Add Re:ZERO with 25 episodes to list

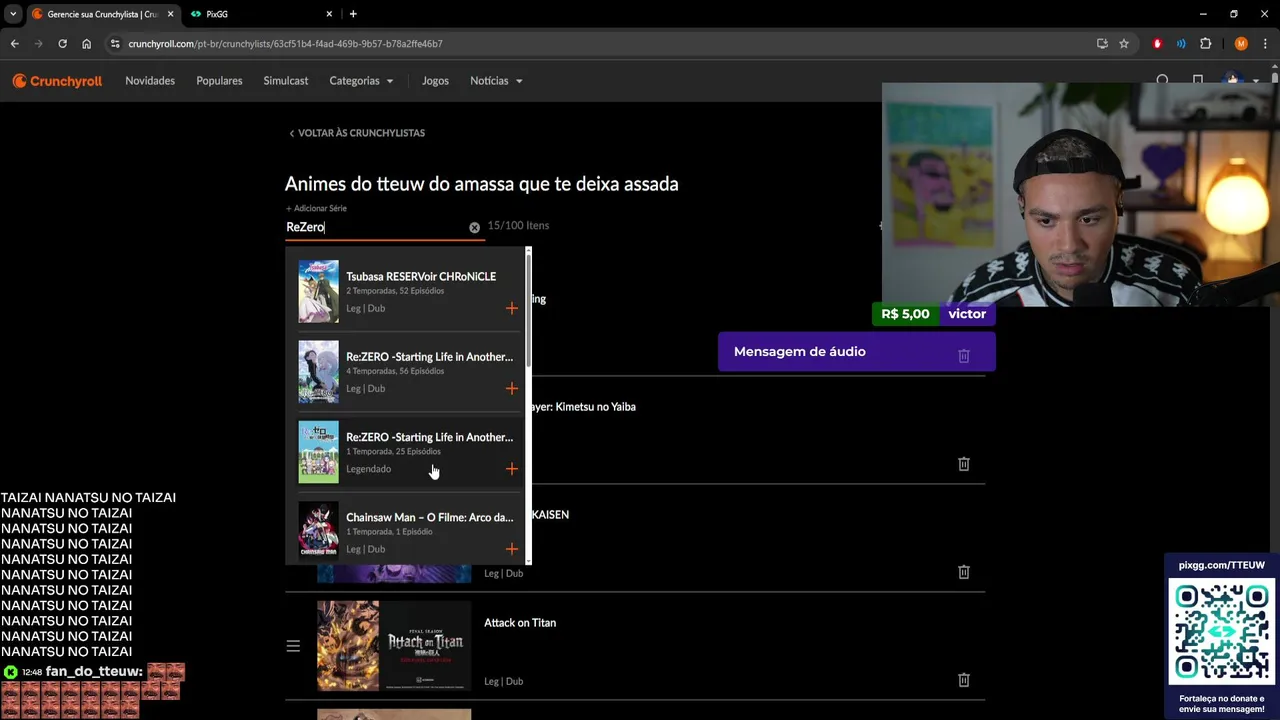(x=511, y=469)
